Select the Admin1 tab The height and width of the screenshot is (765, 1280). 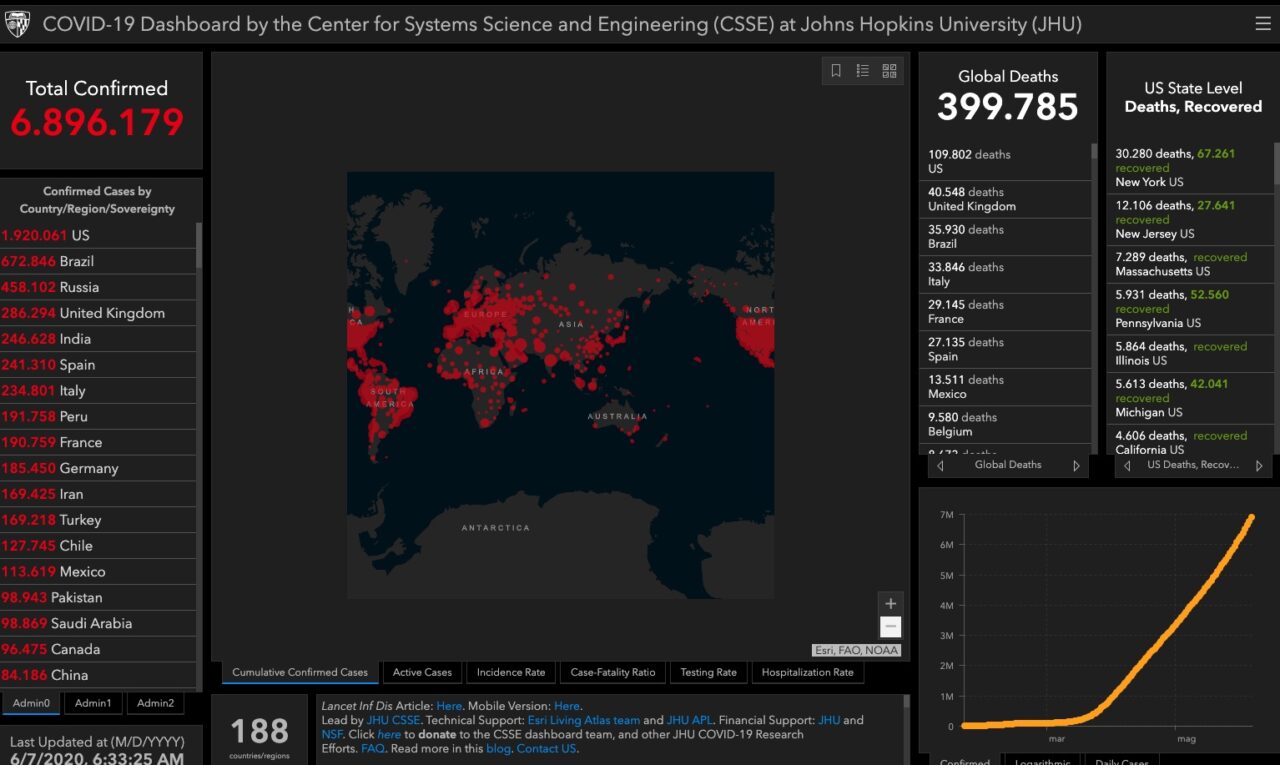click(93, 703)
